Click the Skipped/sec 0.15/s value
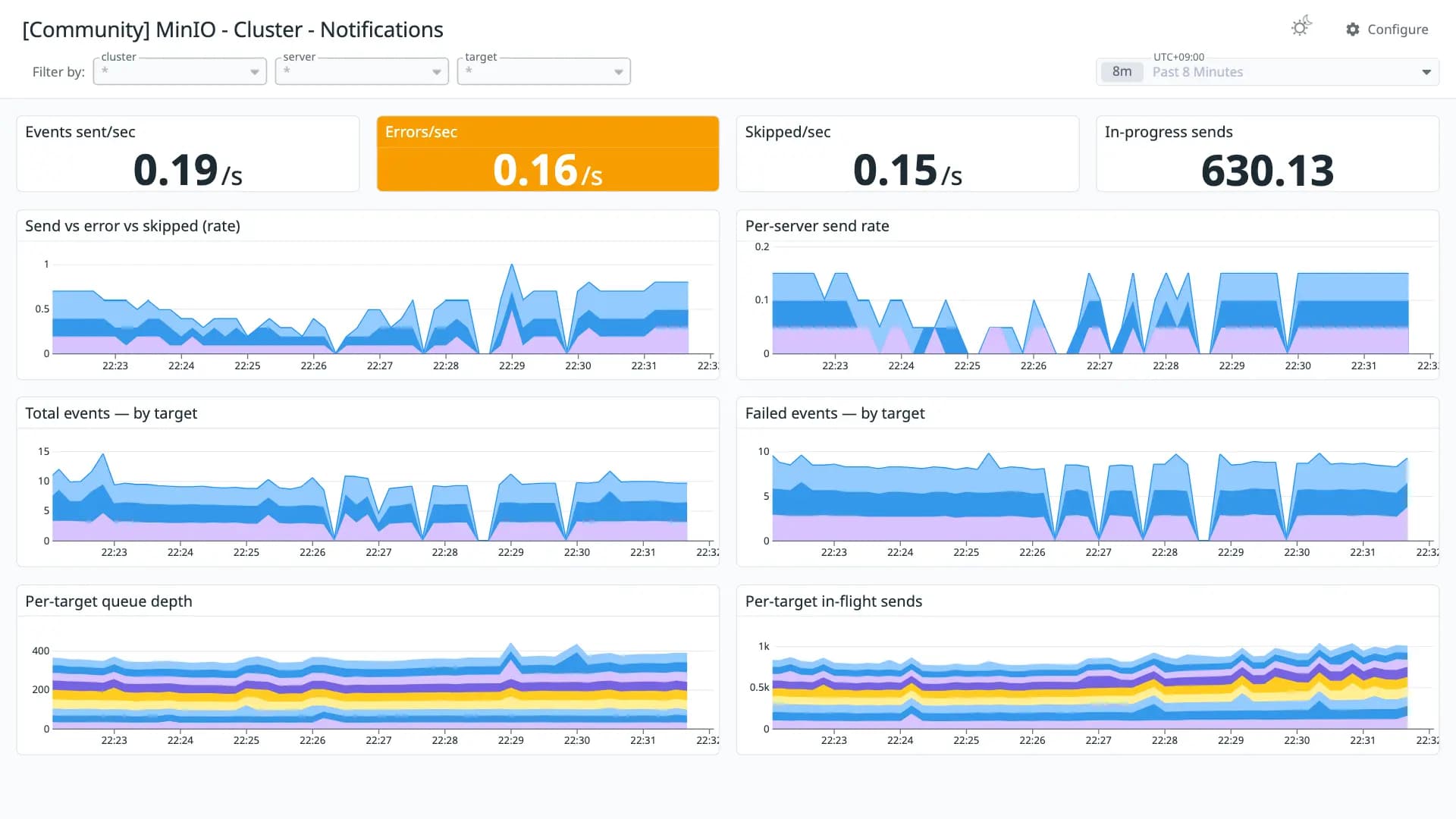Screen dimensions: 1456x819 point(907,171)
